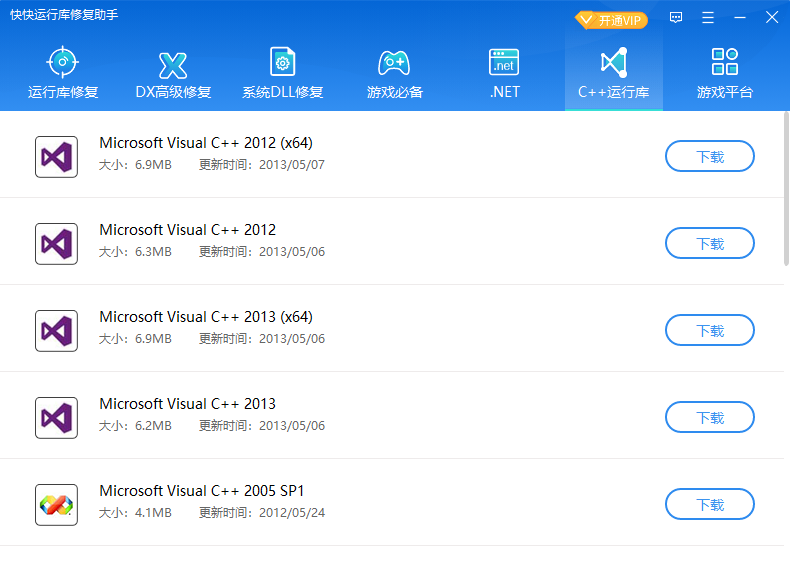This screenshot has width=790, height=562.
Task: Switch to the DX高级修复 tab label
Action: point(173,92)
